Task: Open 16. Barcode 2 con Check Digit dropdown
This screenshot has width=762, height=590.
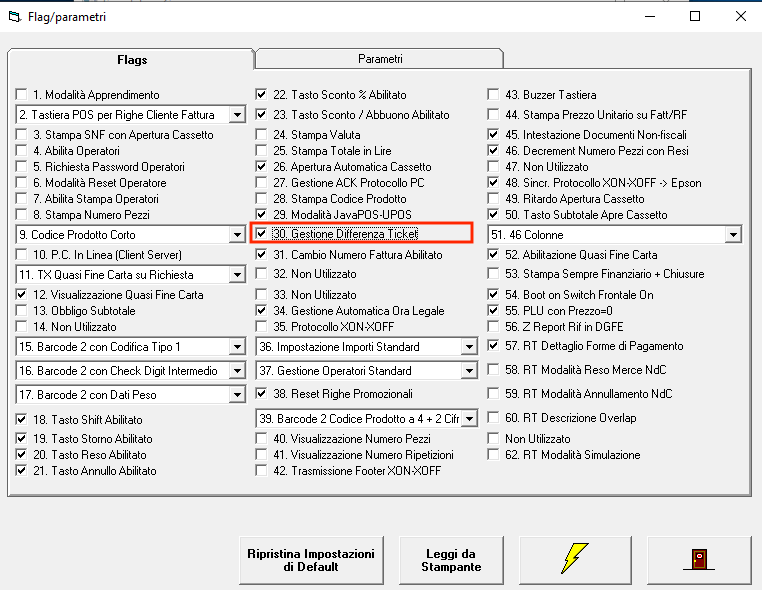Action: [237, 371]
